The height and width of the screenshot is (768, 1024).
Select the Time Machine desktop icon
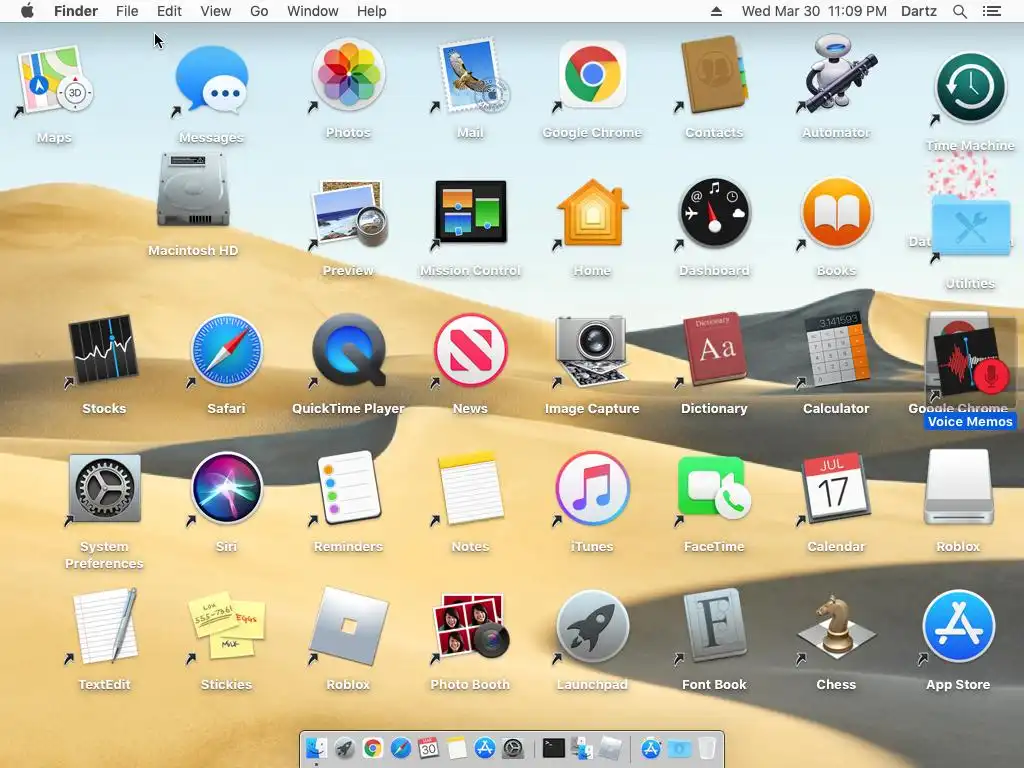(970, 88)
